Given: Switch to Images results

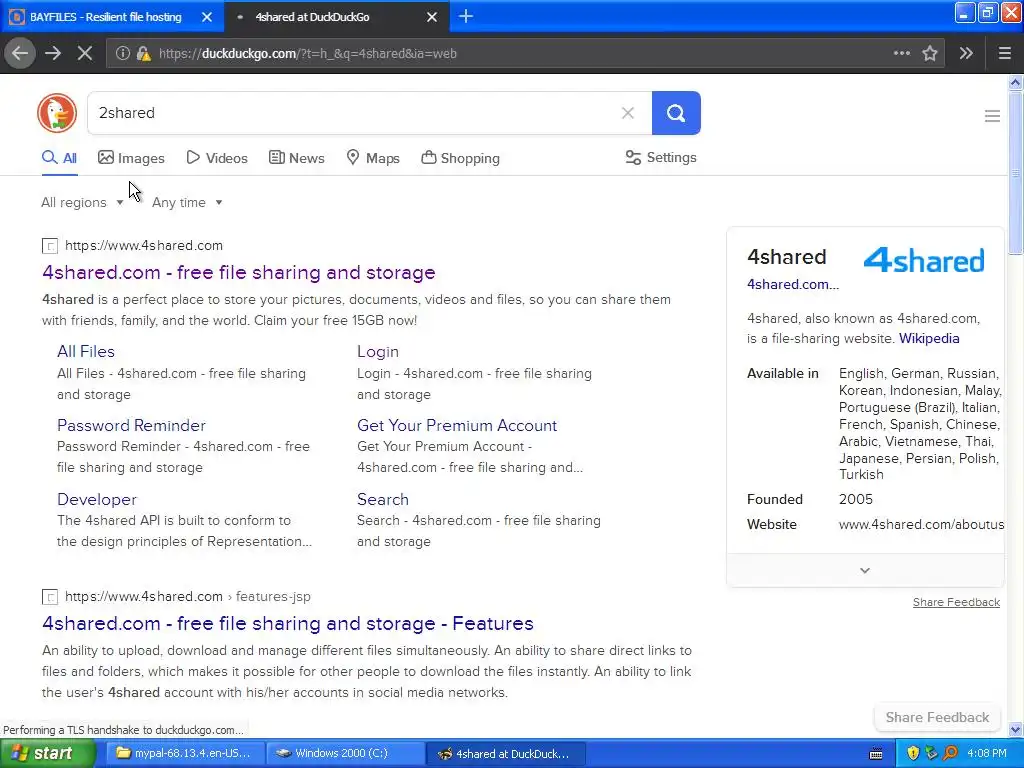Looking at the screenshot, I should 131,158.
